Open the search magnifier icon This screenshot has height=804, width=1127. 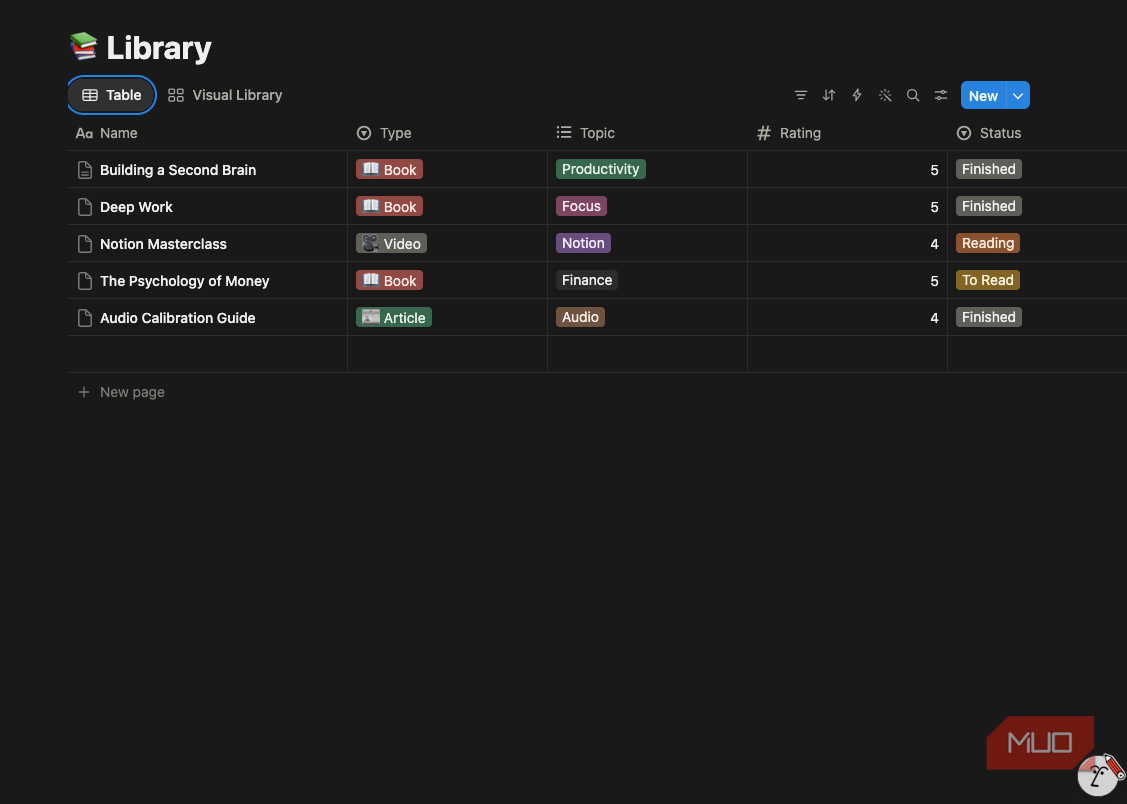[913, 95]
